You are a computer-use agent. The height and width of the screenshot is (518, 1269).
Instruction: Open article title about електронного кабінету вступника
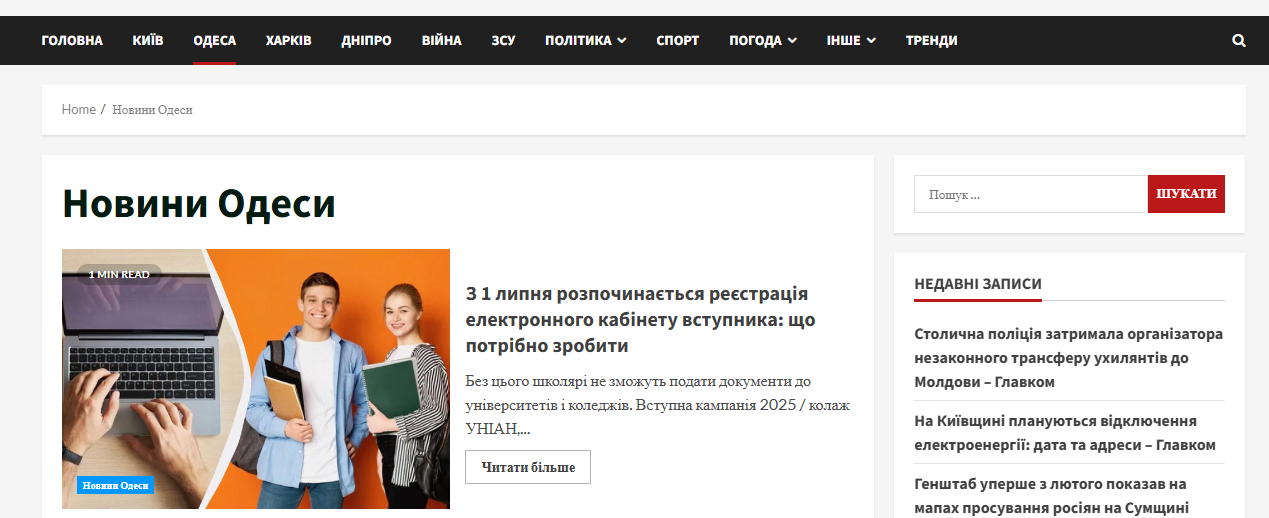641,320
